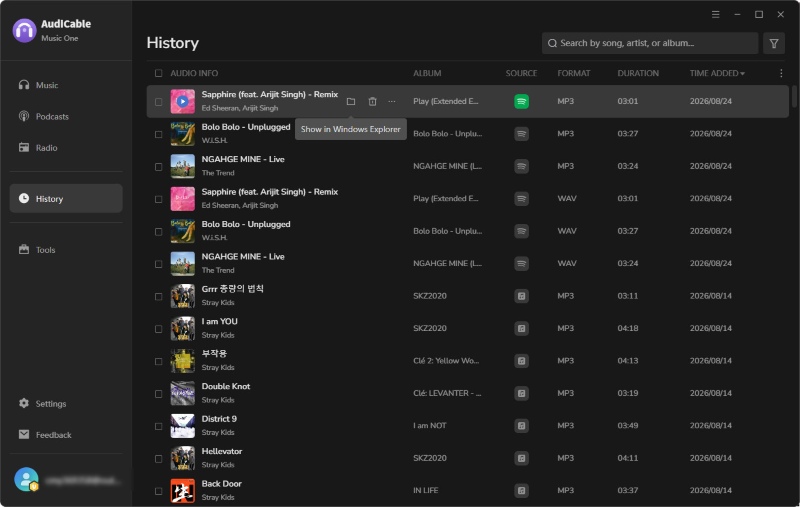Click the source icon for Hellevator
The image size is (800, 507).
tap(521, 458)
